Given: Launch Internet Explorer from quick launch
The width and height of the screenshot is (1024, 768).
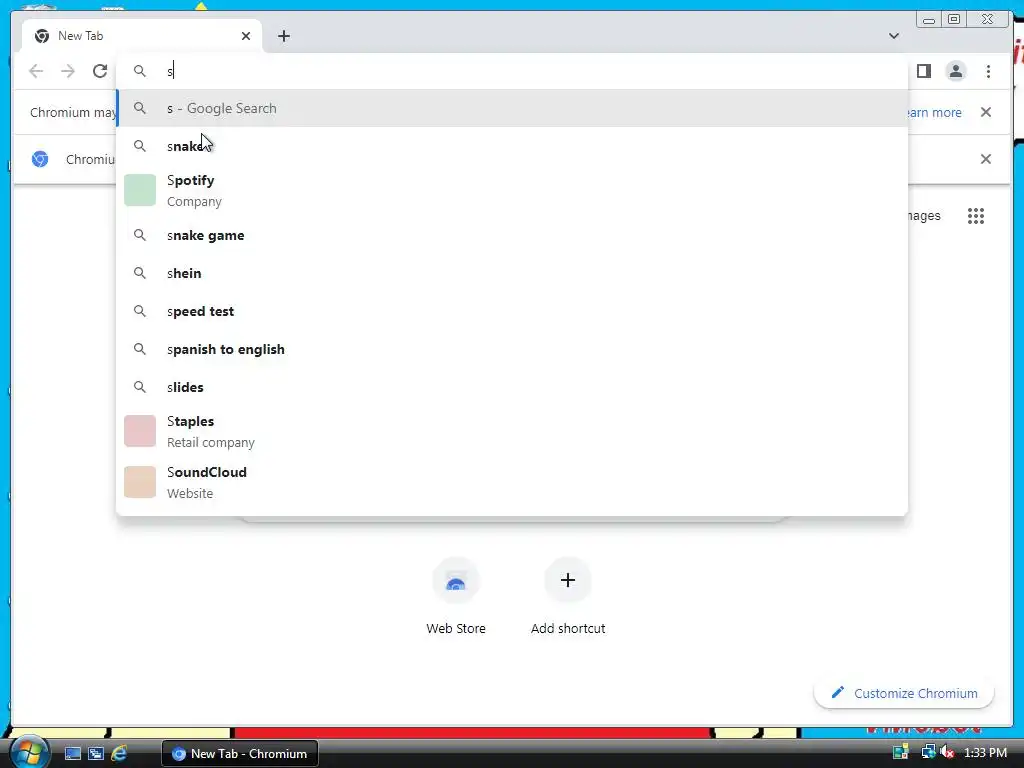Looking at the screenshot, I should pyautogui.click(x=119, y=754).
